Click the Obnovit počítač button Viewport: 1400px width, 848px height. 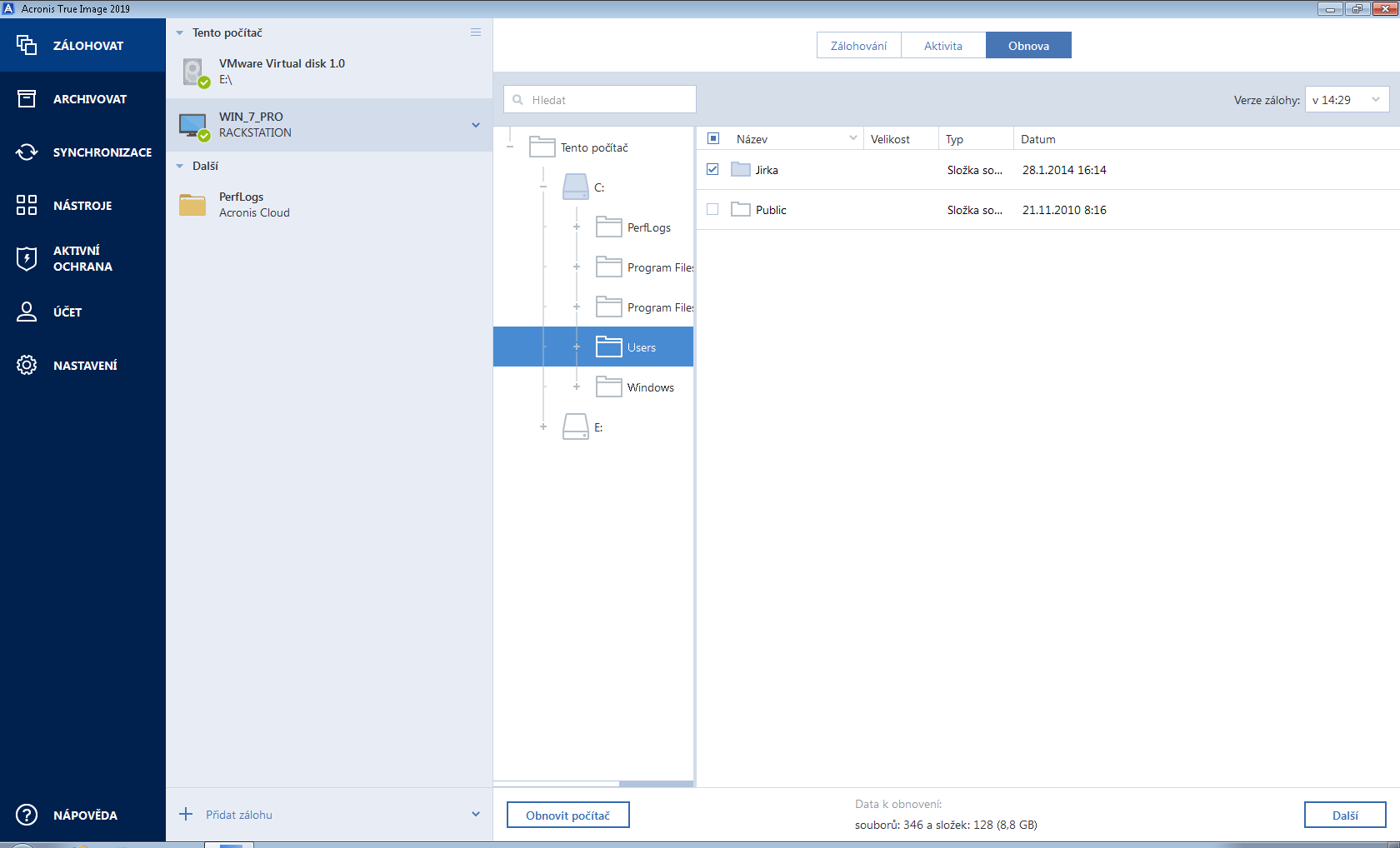click(x=567, y=815)
